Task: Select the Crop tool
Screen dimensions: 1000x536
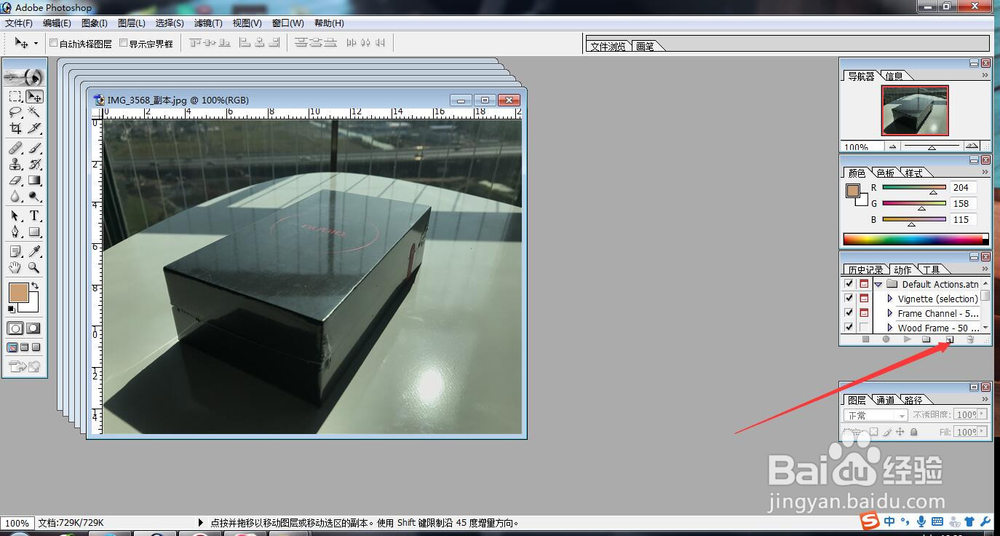Action: pos(15,128)
